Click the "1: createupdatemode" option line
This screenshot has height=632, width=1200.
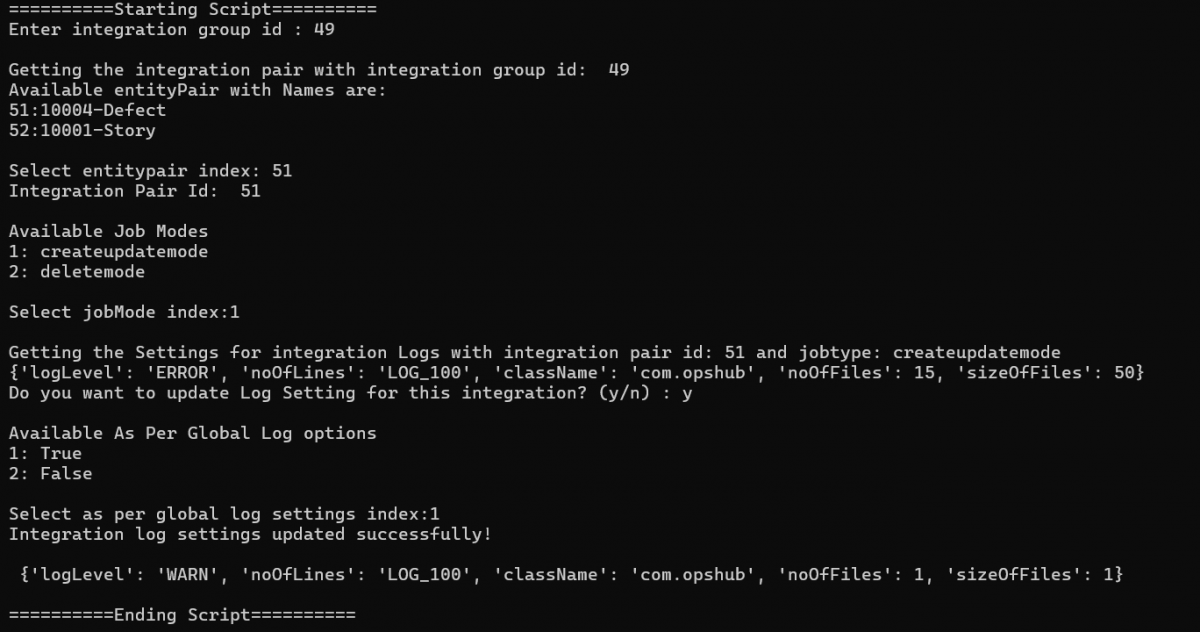click(x=108, y=251)
